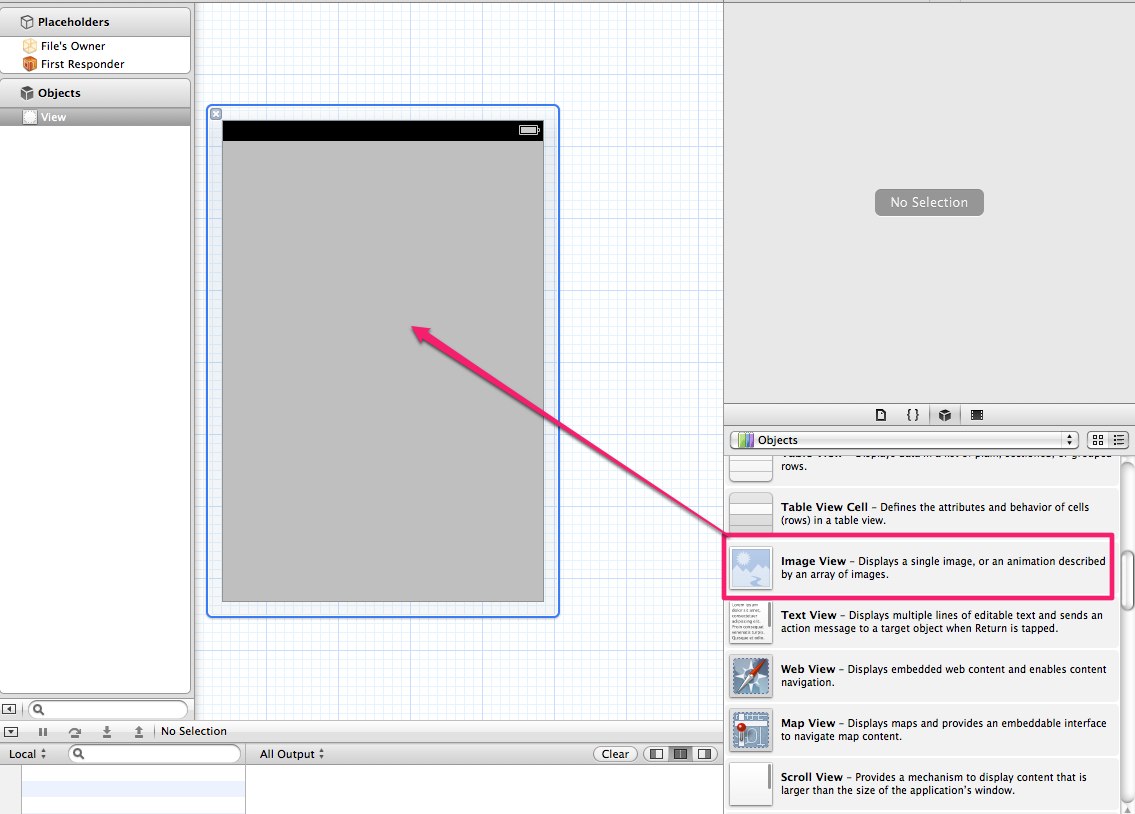The width and height of the screenshot is (1135, 814).
Task: Click the Placeholders section header
Action: [96, 22]
